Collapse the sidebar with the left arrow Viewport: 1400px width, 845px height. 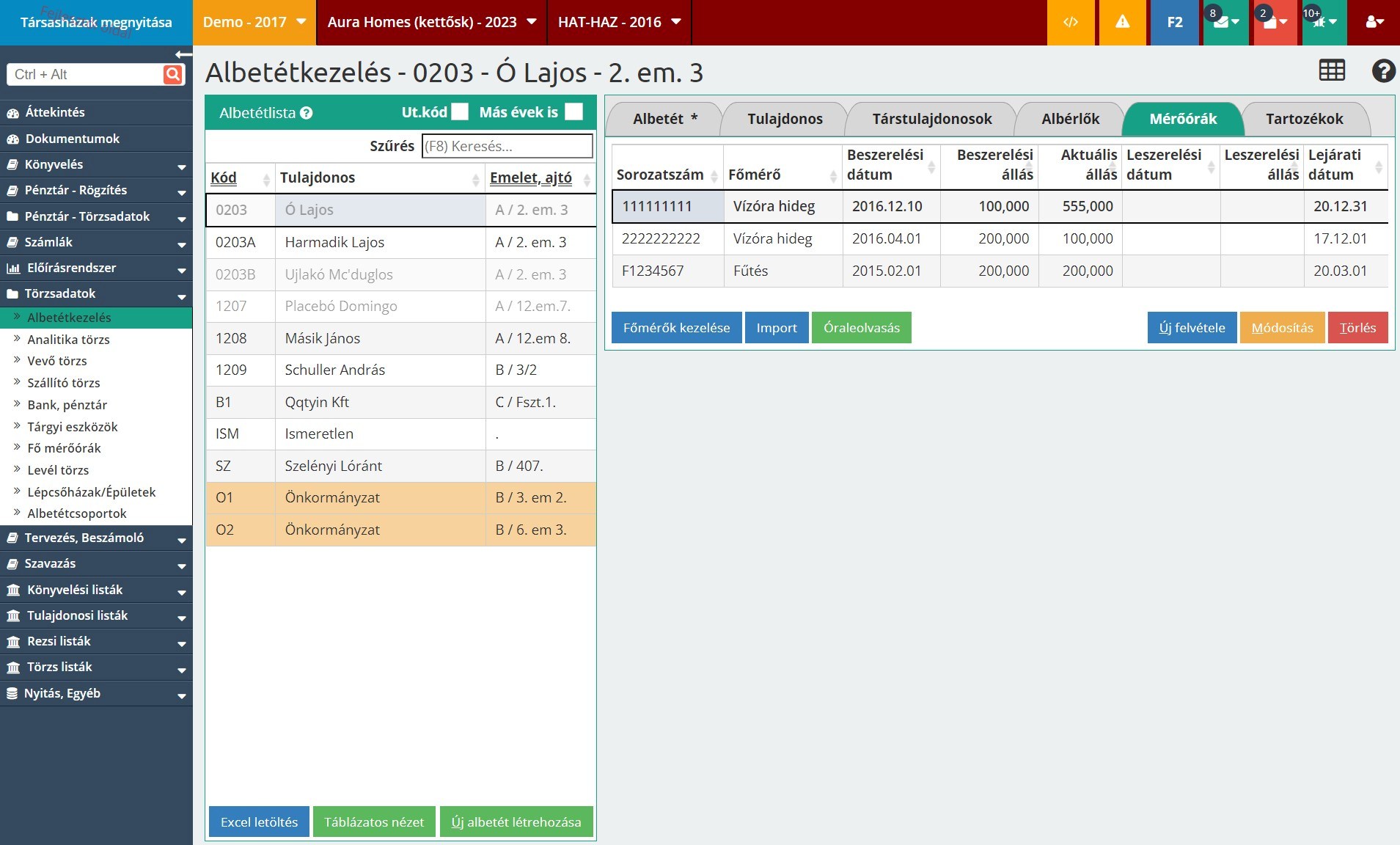183,54
